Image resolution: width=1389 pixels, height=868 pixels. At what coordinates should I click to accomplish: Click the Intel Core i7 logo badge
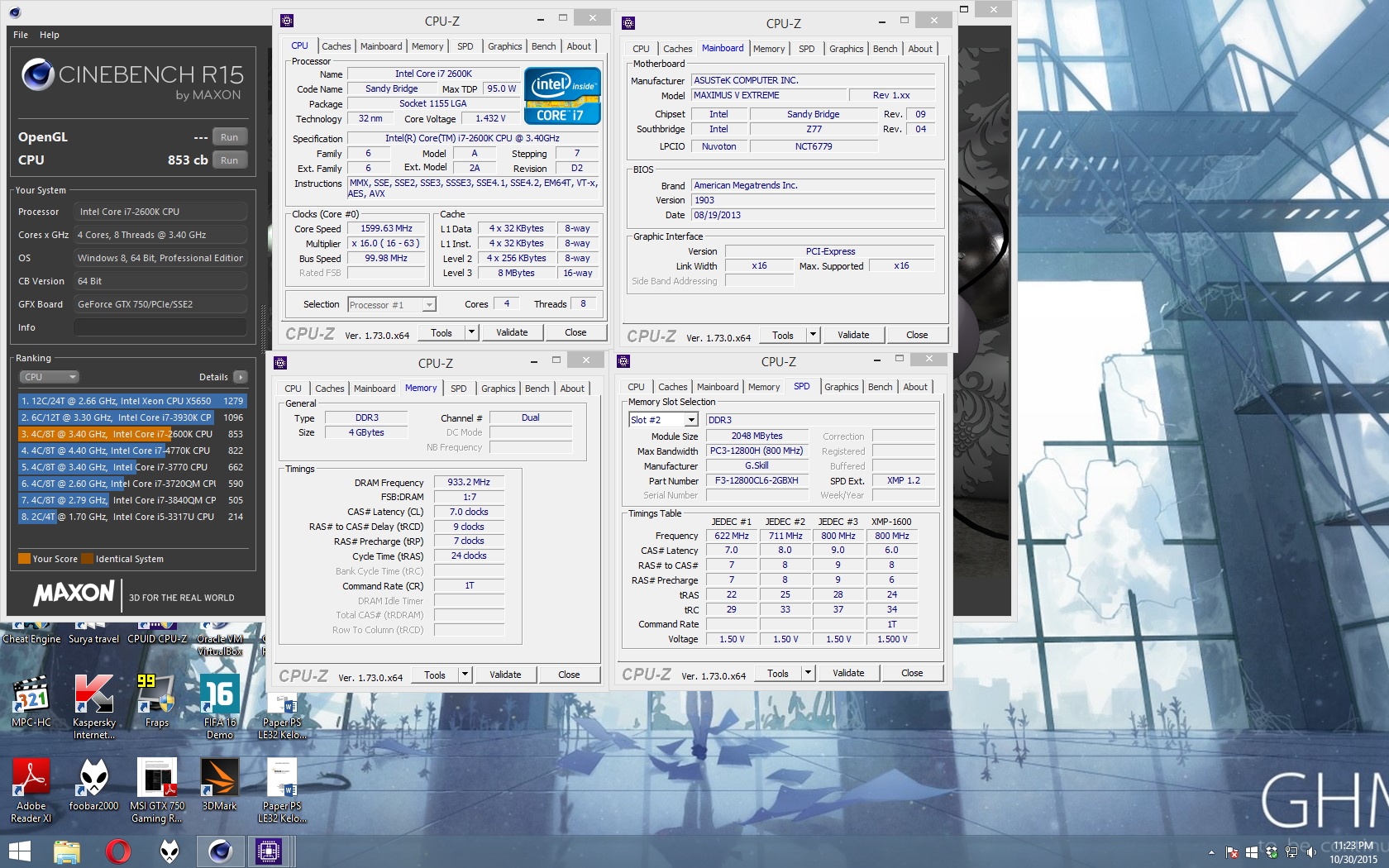tap(562, 96)
